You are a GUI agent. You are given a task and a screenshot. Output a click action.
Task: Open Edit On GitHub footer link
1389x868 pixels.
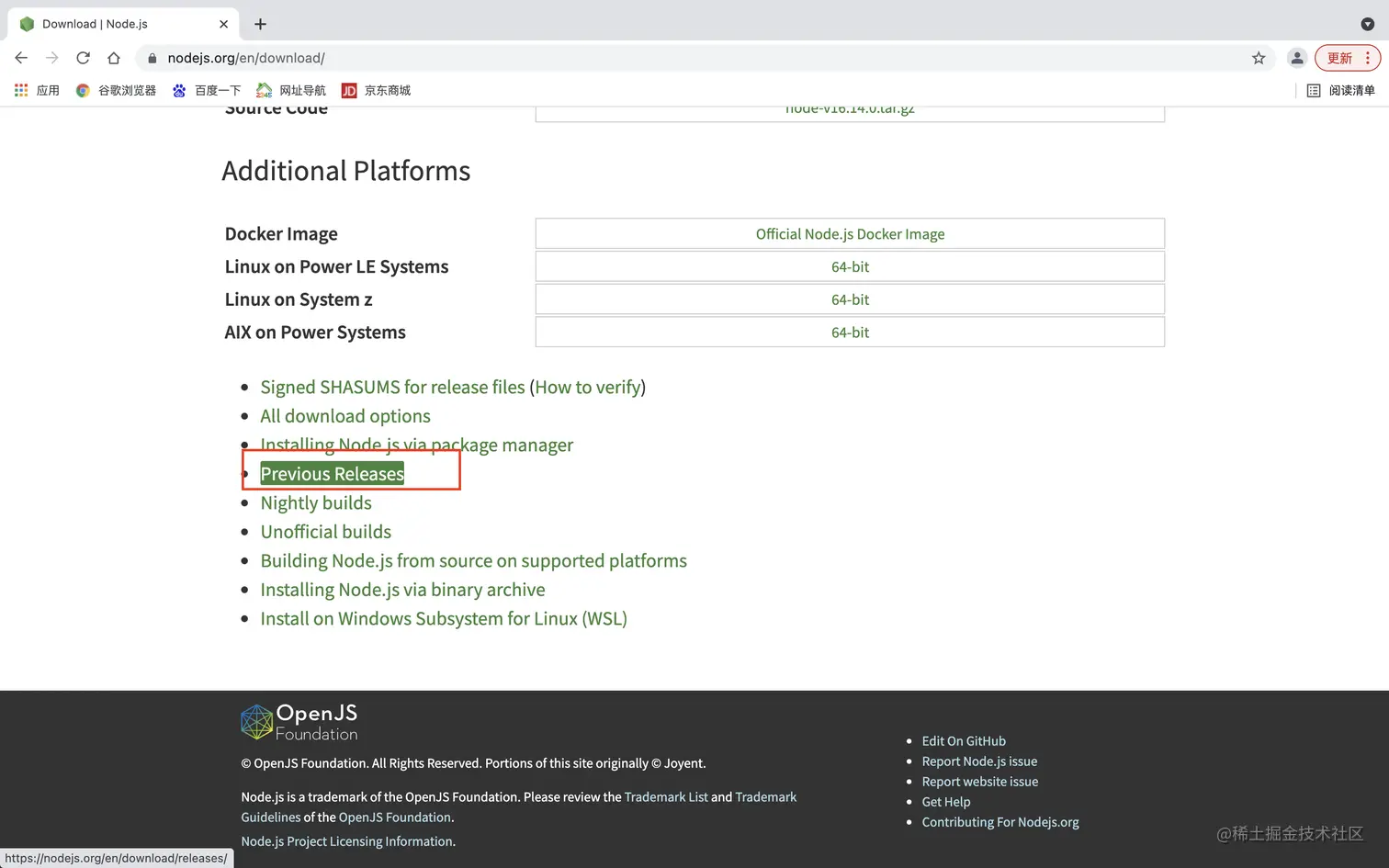[x=964, y=741]
